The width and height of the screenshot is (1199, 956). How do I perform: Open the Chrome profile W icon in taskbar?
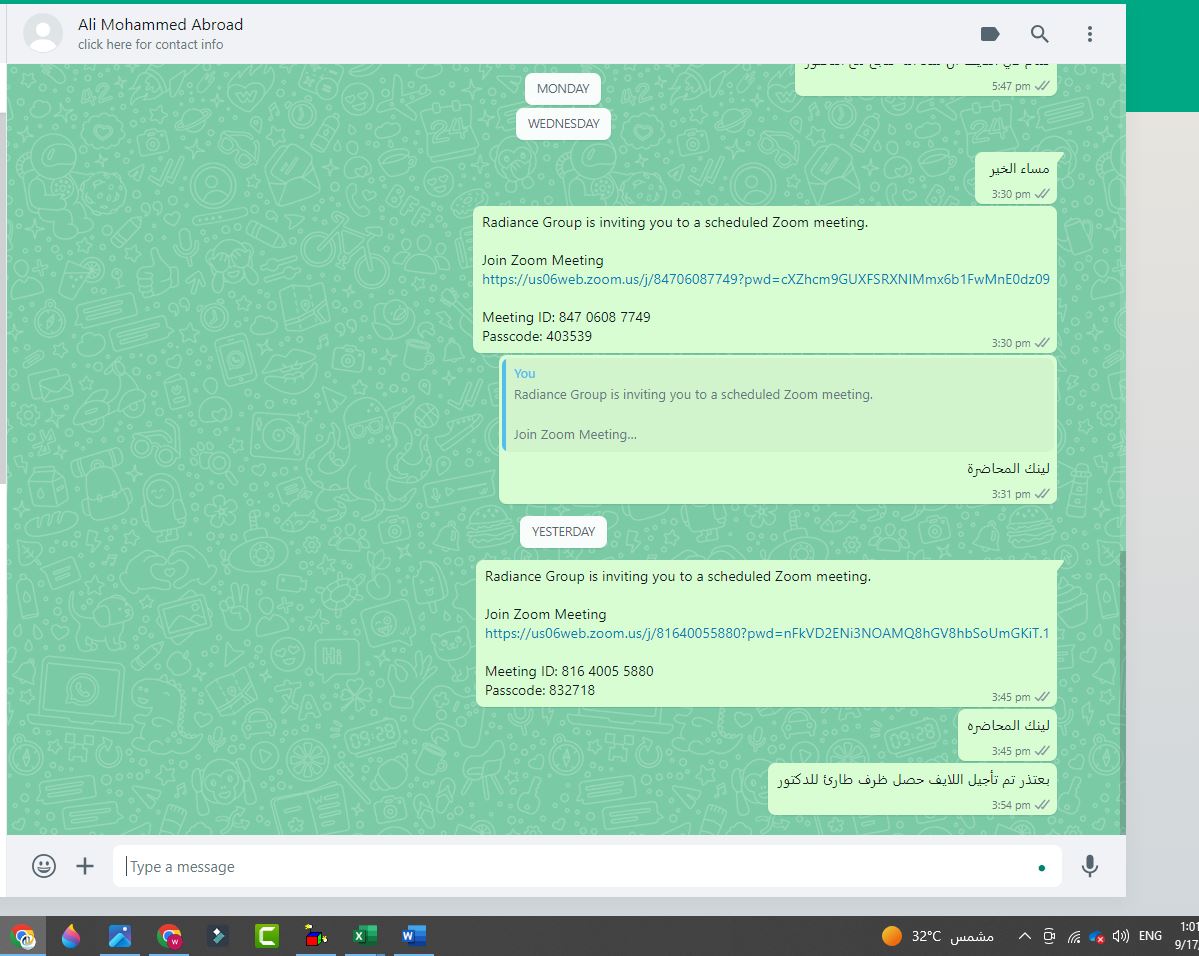click(169, 936)
